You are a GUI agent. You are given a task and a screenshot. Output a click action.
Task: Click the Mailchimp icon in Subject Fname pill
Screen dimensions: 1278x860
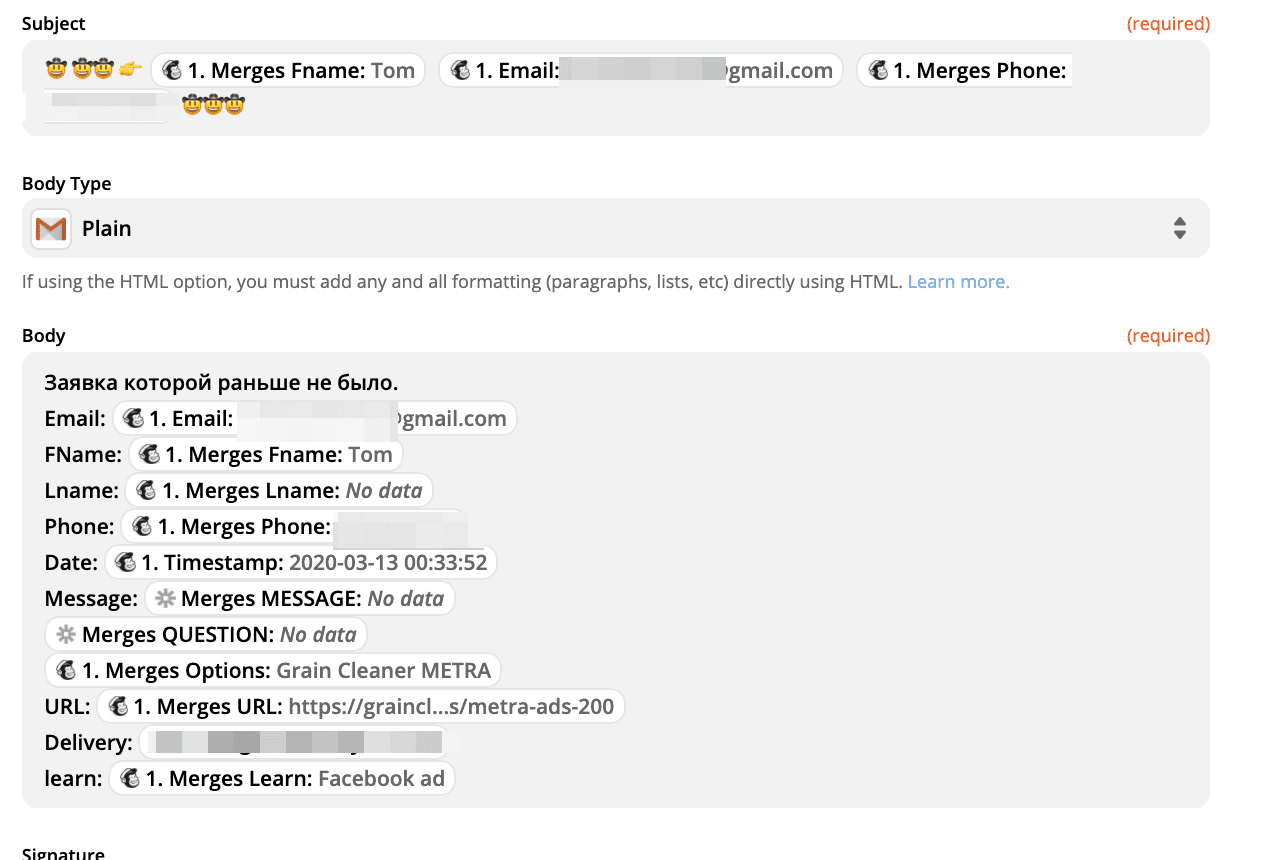click(172, 71)
